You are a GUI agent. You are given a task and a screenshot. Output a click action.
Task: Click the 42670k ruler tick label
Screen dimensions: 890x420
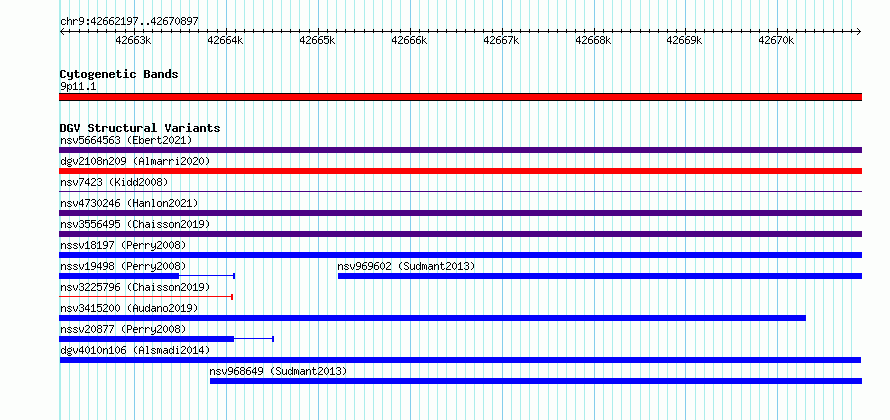tap(776, 40)
